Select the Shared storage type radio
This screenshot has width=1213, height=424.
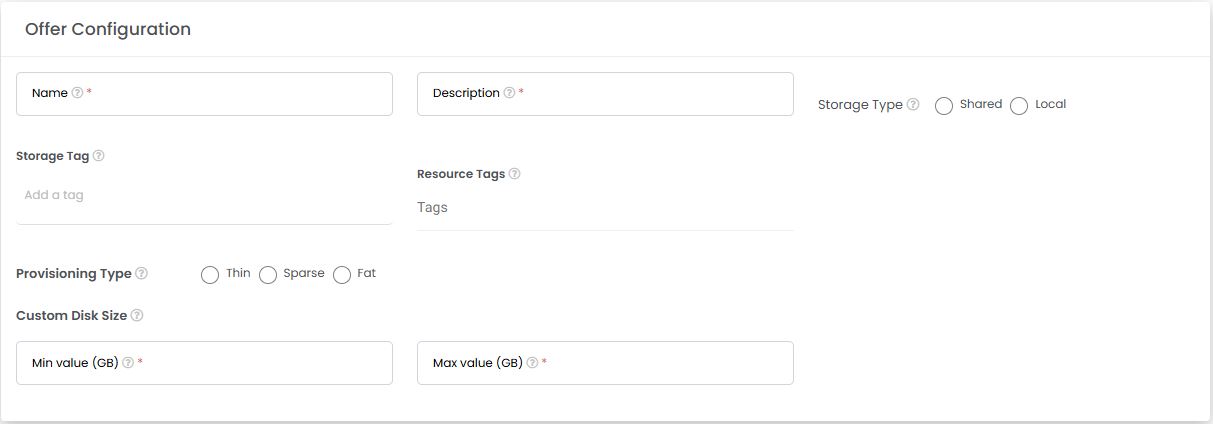pos(944,106)
